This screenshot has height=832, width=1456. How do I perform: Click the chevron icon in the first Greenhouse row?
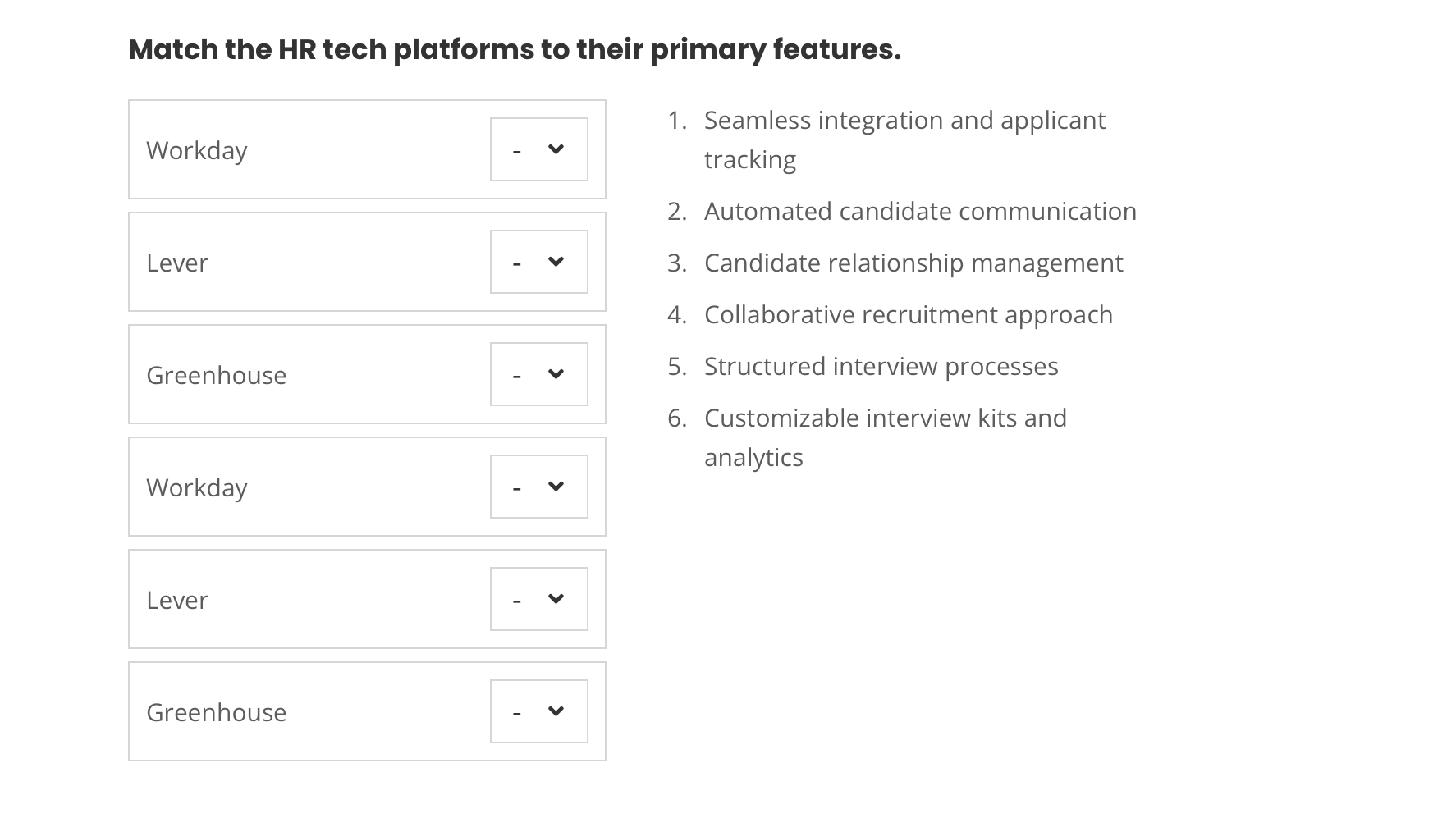tap(556, 373)
